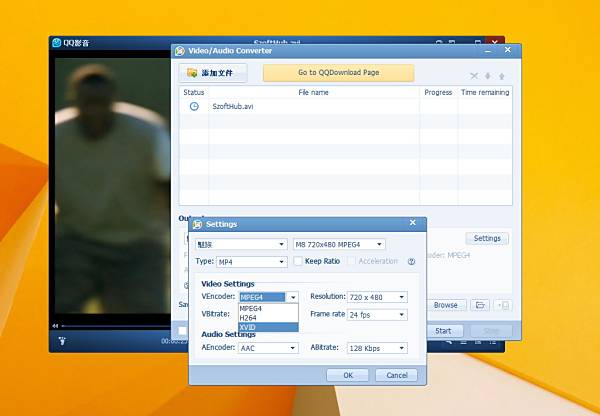
Task: Click the footprint icon in QQ player toolbar
Action: tap(62, 341)
